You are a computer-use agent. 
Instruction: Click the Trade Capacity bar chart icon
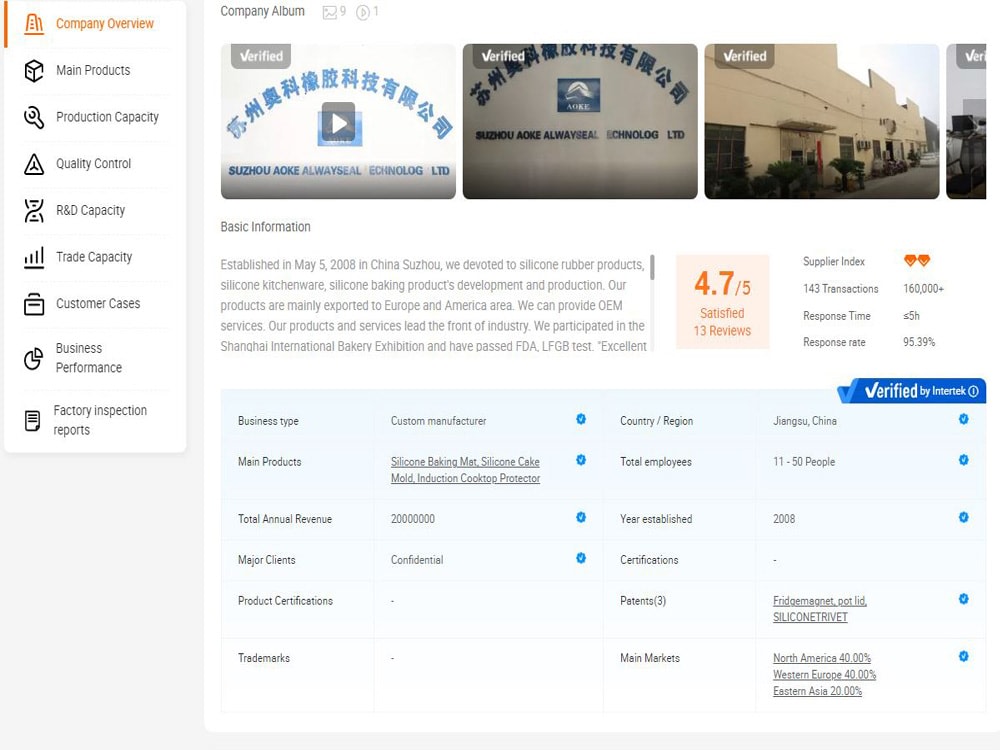[x=34, y=257]
